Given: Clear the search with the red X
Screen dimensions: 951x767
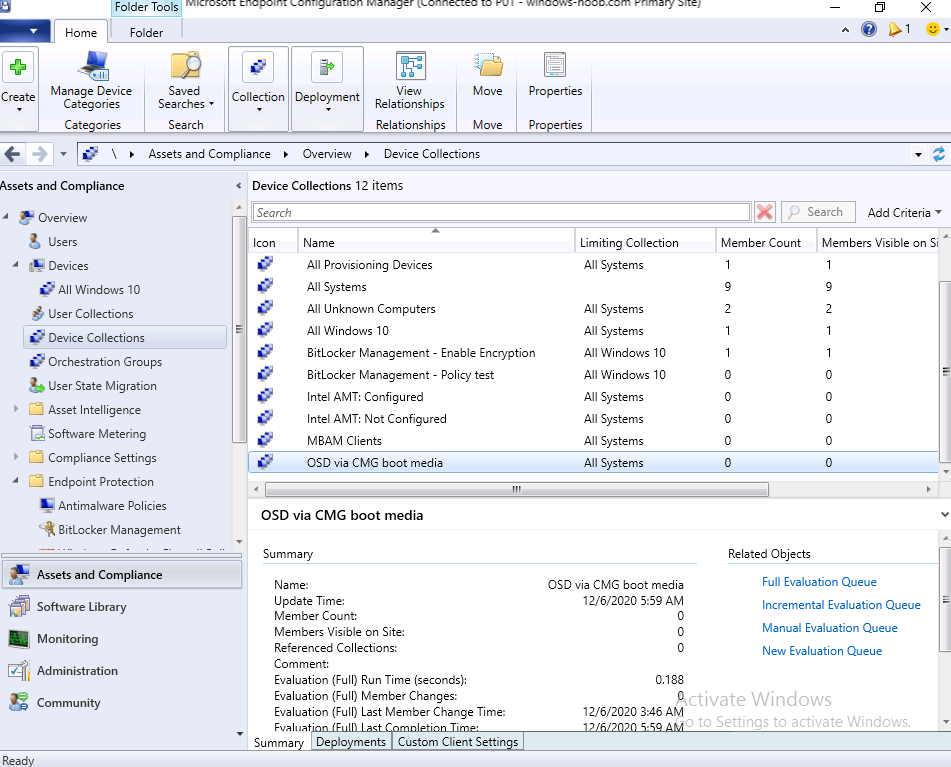Looking at the screenshot, I should point(765,212).
